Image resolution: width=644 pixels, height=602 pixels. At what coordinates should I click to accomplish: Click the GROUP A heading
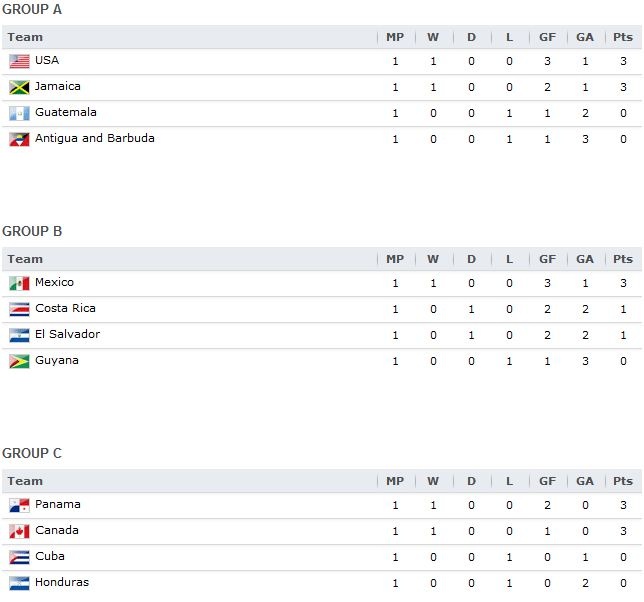[x=32, y=9]
